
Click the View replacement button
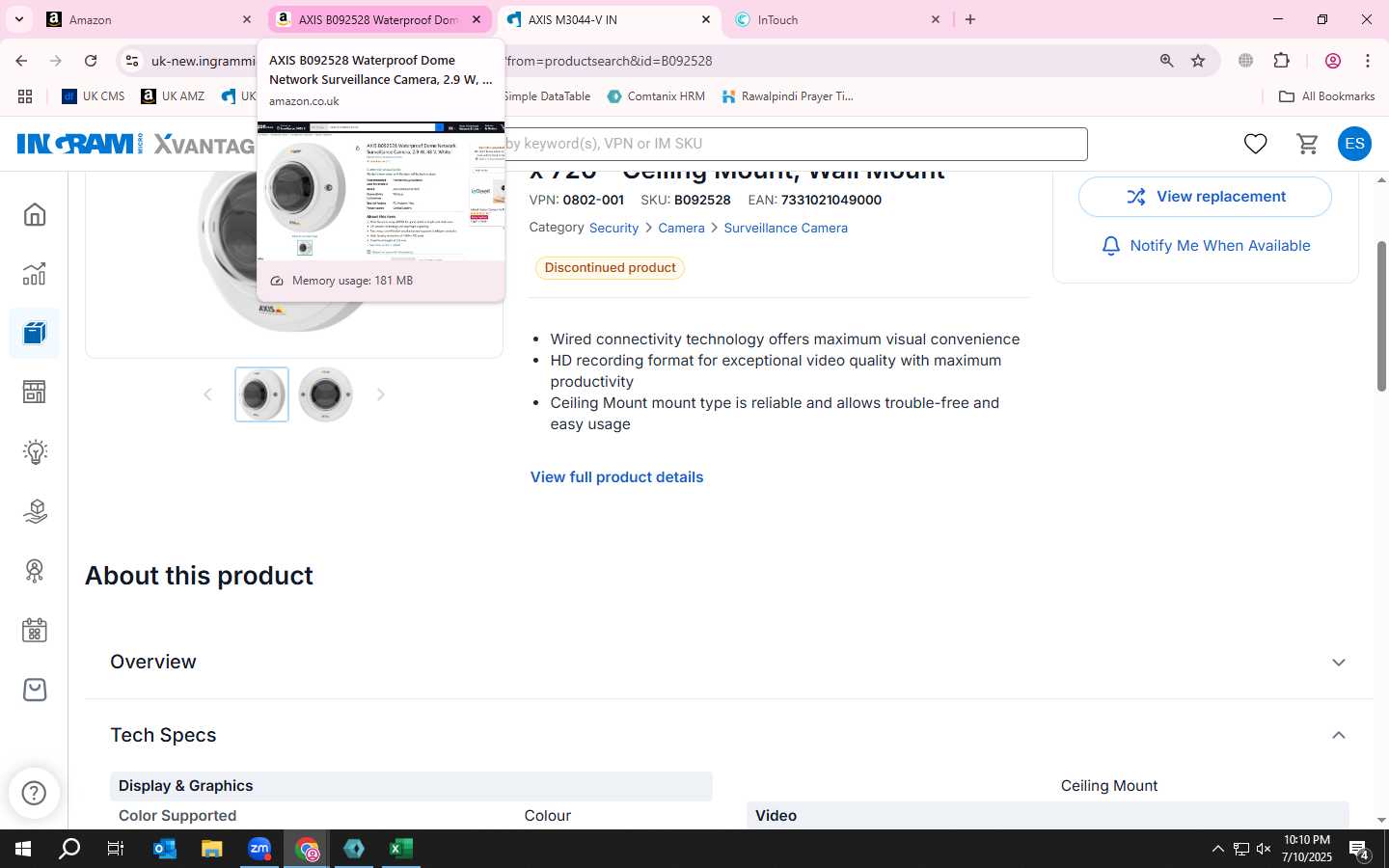pyautogui.click(x=1205, y=197)
